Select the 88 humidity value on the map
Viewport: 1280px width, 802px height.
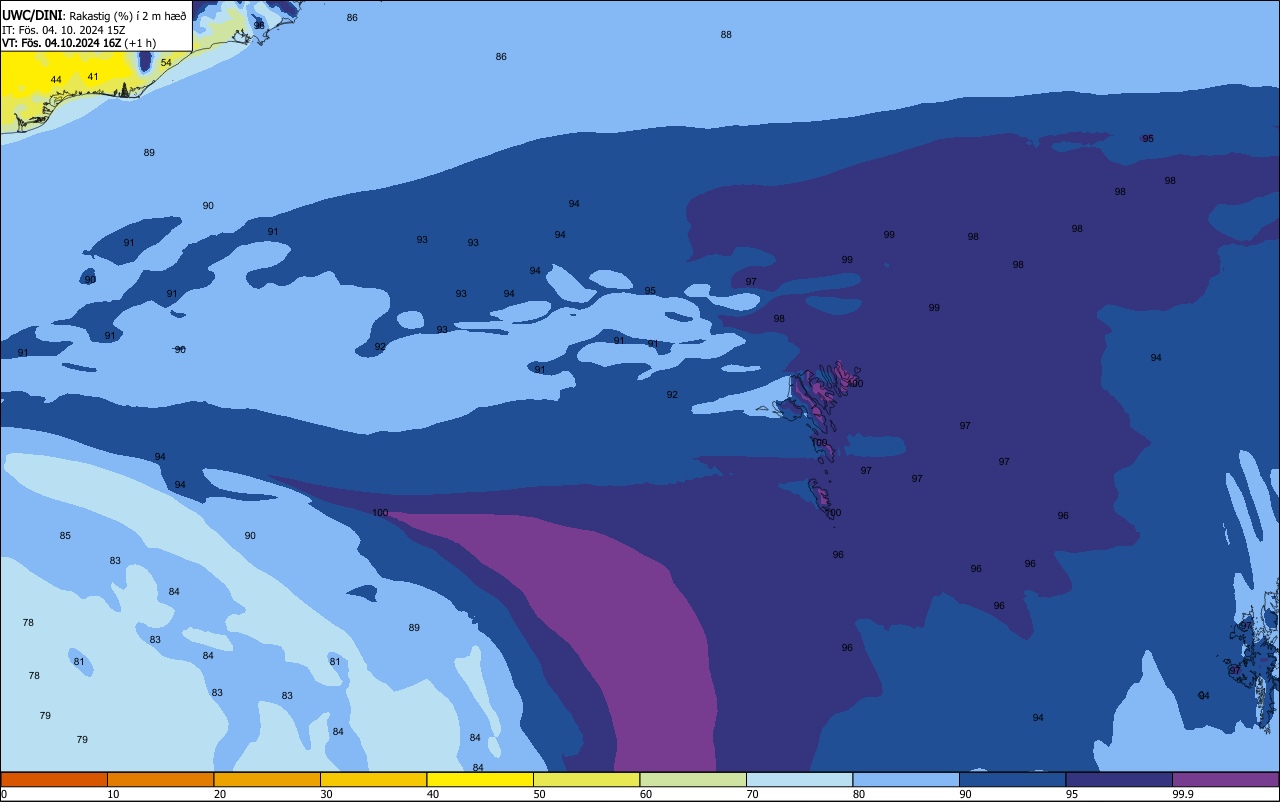[726, 35]
